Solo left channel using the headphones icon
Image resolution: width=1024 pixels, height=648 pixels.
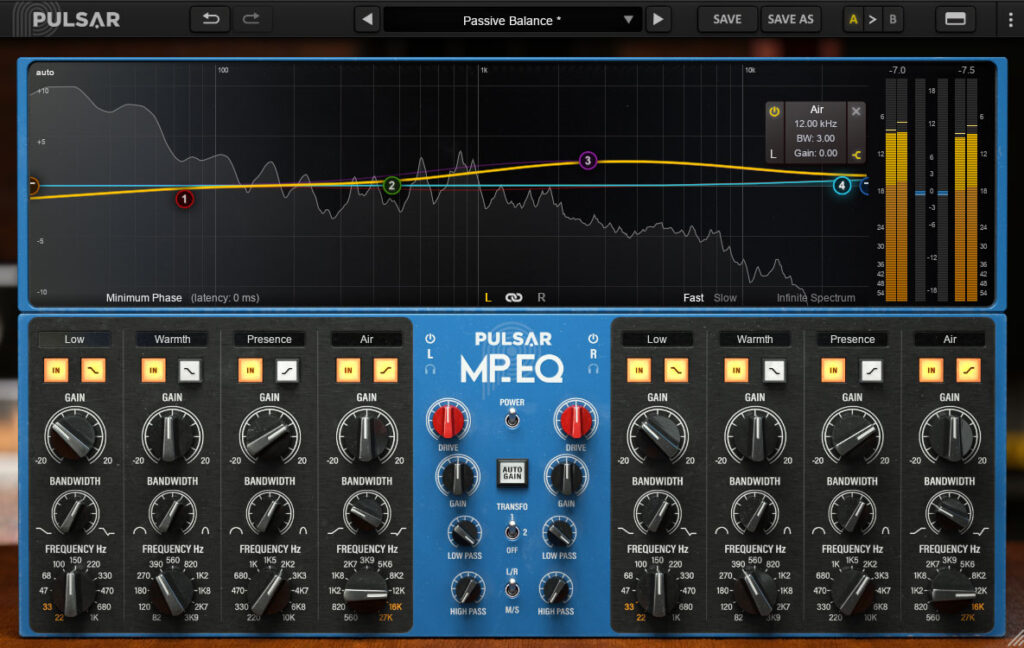430,368
